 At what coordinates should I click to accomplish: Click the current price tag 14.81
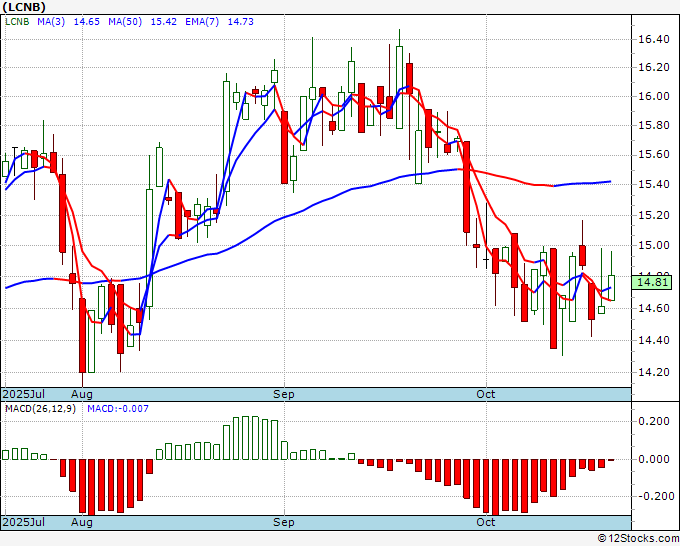[652, 282]
